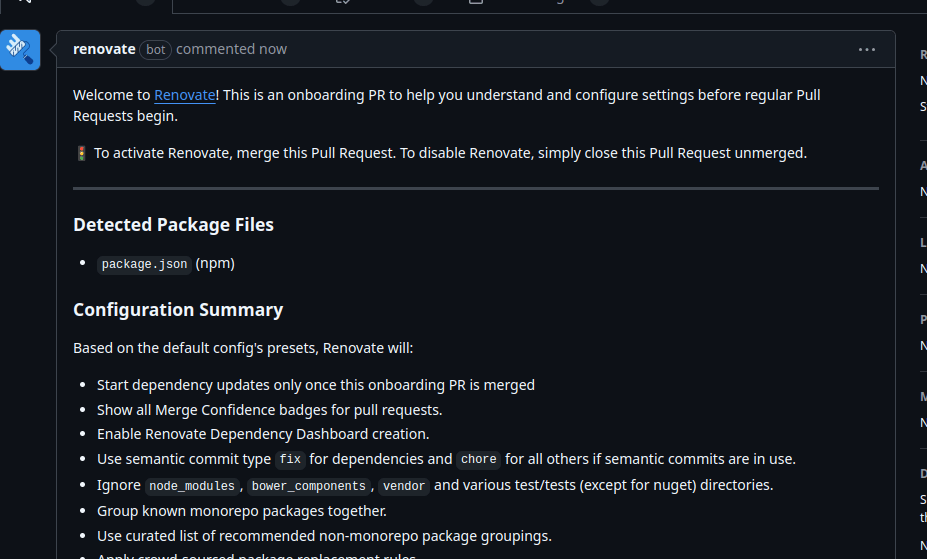The width and height of the screenshot is (927, 559).
Task: Click the 'Group known monorepo packages together' line
Action: tap(239, 511)
